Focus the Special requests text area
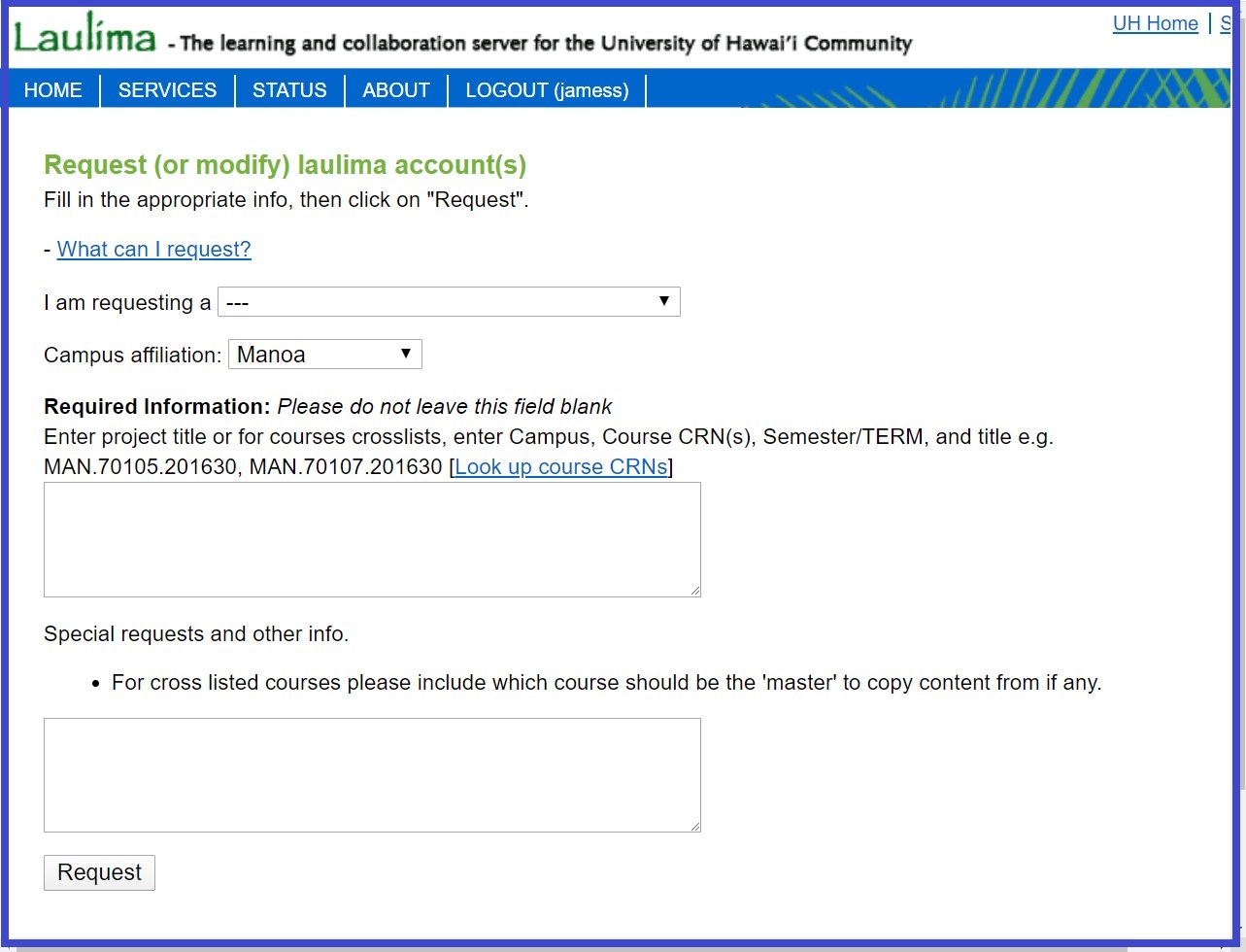The image size is (1246, 952). coord(372,774)
